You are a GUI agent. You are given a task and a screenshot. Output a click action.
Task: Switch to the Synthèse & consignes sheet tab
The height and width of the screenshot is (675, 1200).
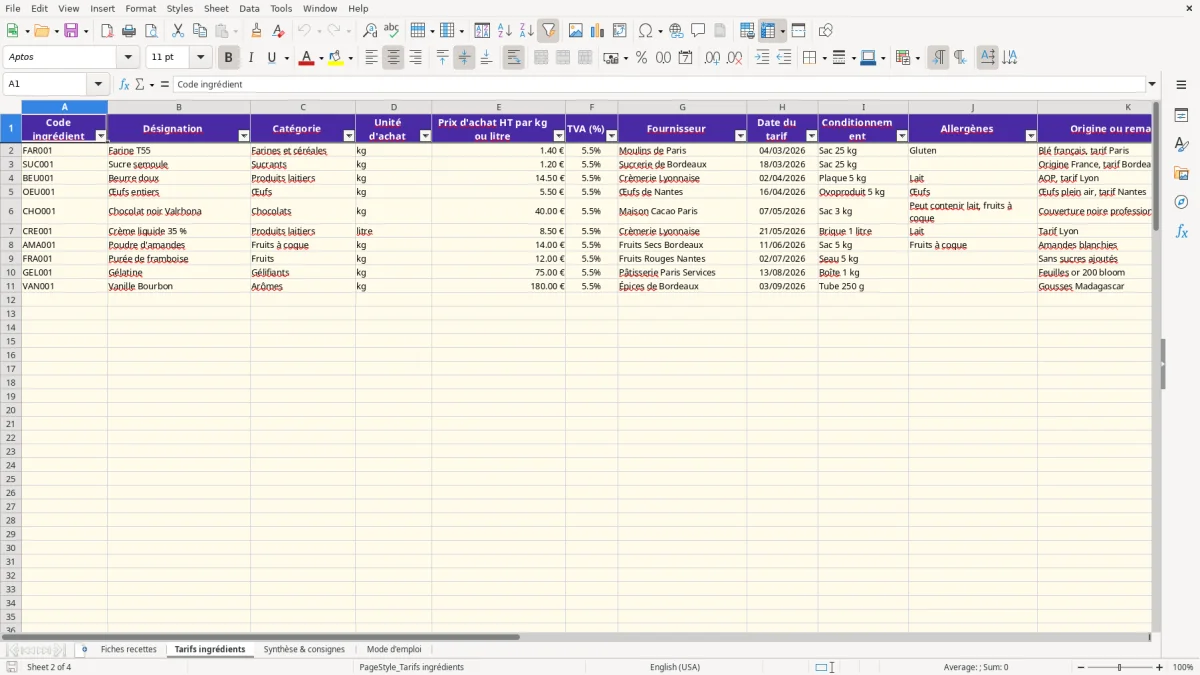[x=304, y=650]
